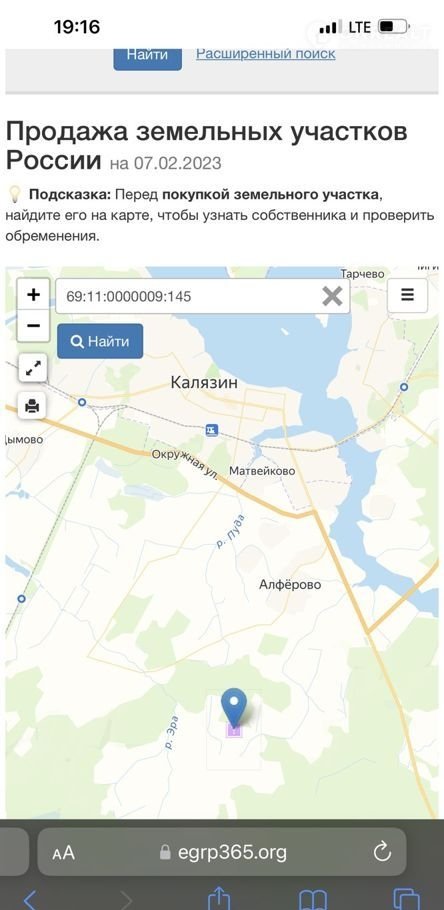This screenshot has height=910, width=444.
Task: Clear cadastral number with X icon
Action: click(x=332, y=297)
